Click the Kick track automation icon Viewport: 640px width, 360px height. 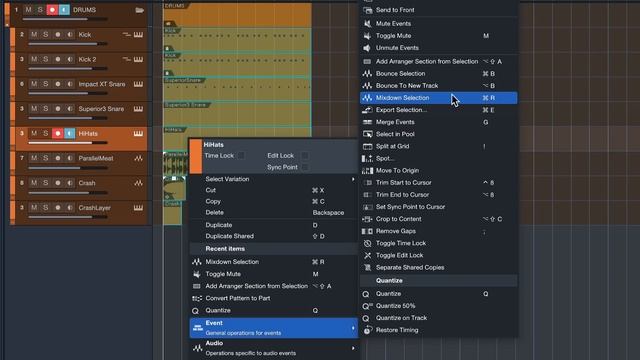click(x=127, y=35)
